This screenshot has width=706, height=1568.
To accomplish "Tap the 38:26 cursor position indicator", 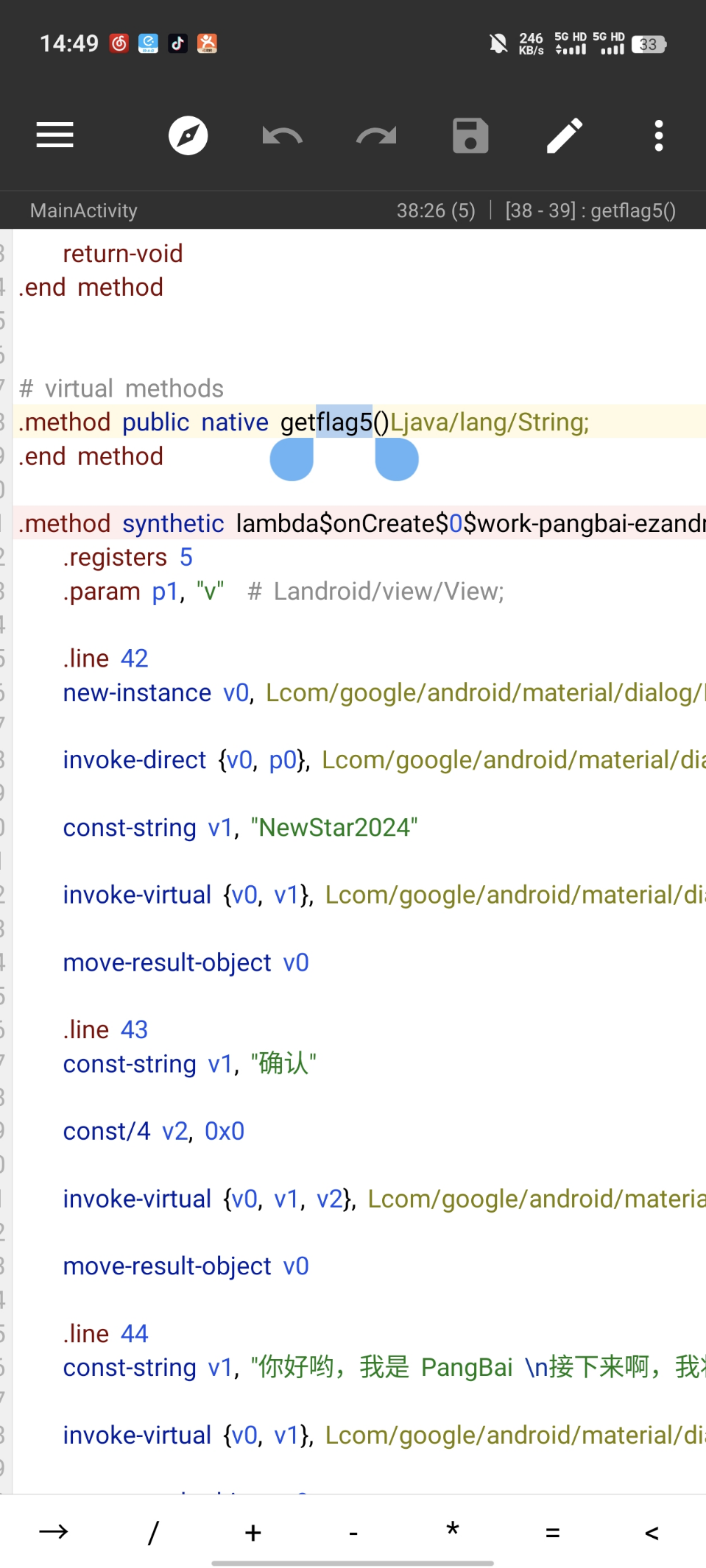I will tap(436, 210).
